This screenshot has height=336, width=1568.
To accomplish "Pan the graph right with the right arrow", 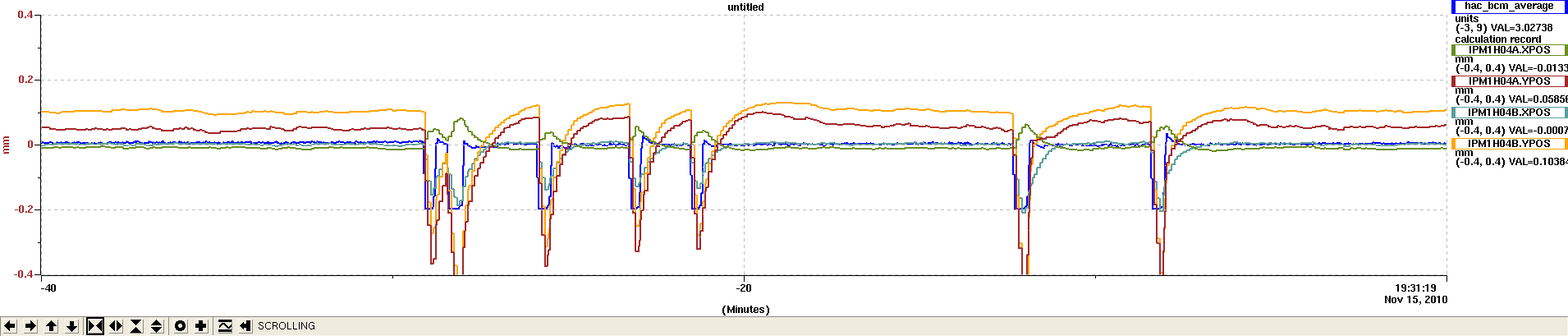I will click(x=30, y=326).
